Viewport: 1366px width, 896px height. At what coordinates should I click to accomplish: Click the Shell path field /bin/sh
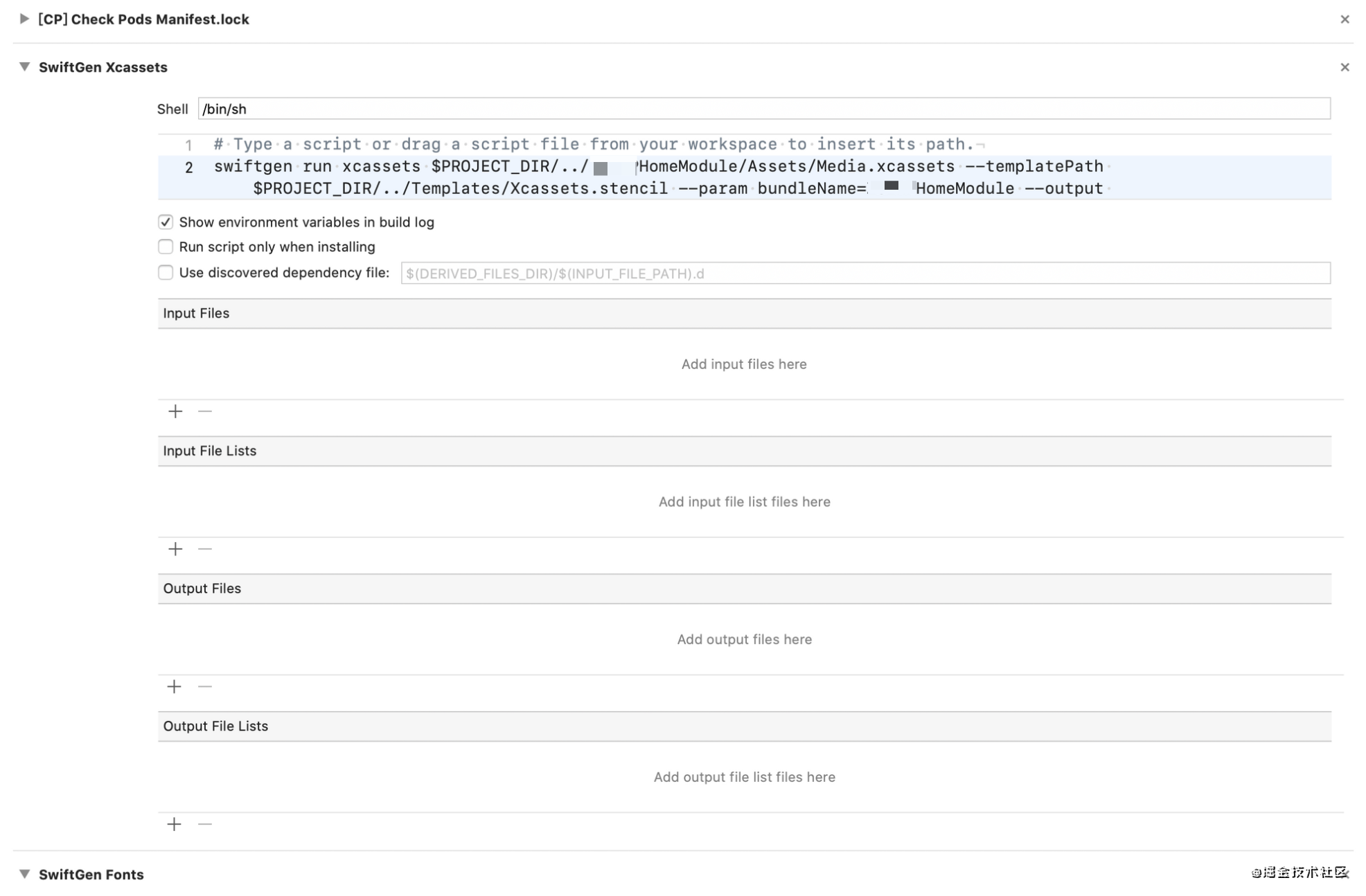(763, 109)
